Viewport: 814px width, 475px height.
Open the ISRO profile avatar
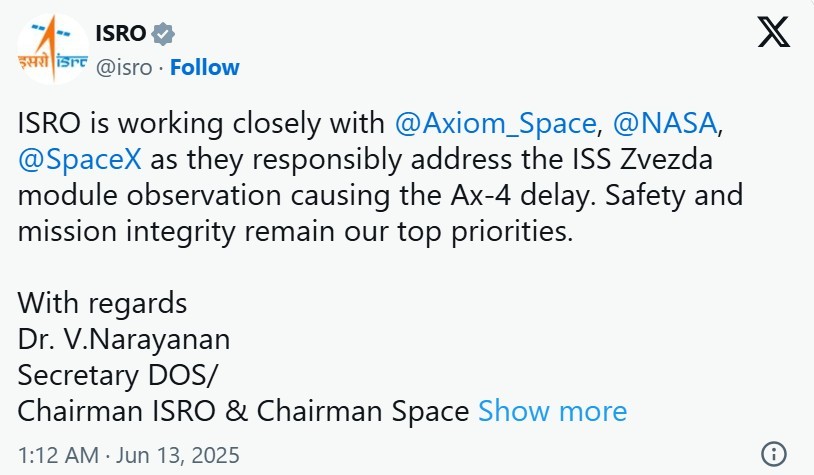(53, 49)
